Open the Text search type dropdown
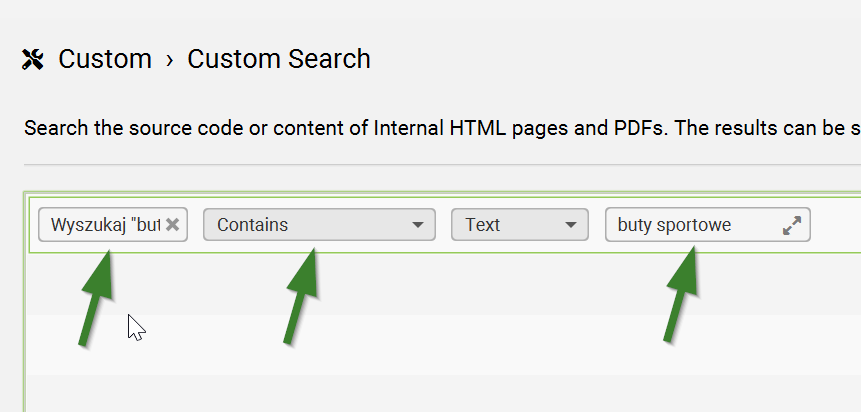861x412 pixels. coord(510,225)
